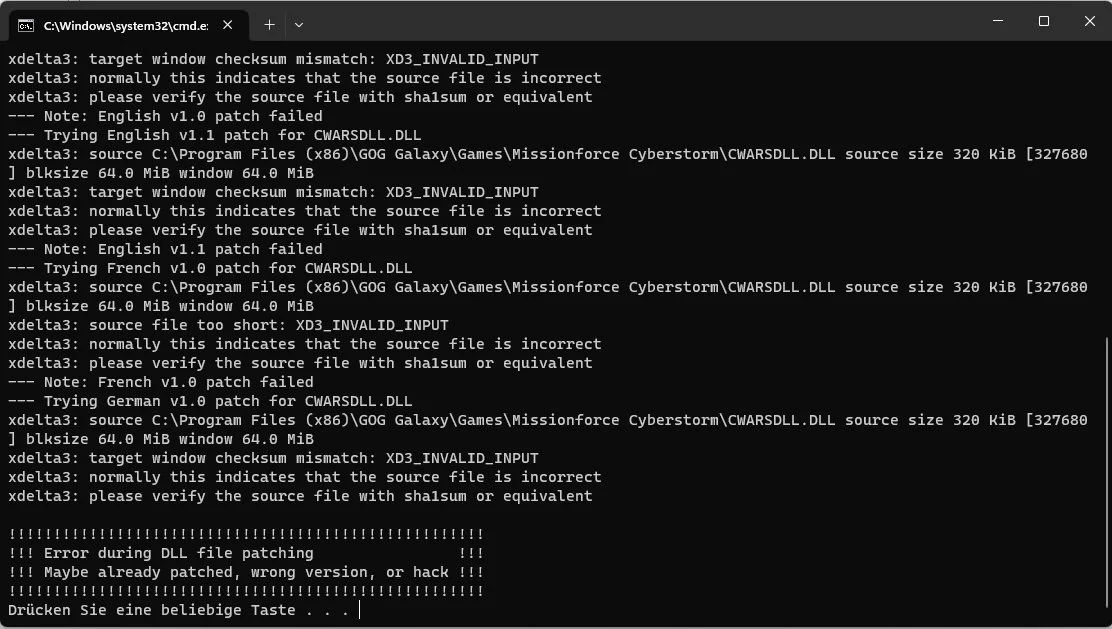Minimize the terminal window
1112x629 pixels.
[x=998, y=21]
